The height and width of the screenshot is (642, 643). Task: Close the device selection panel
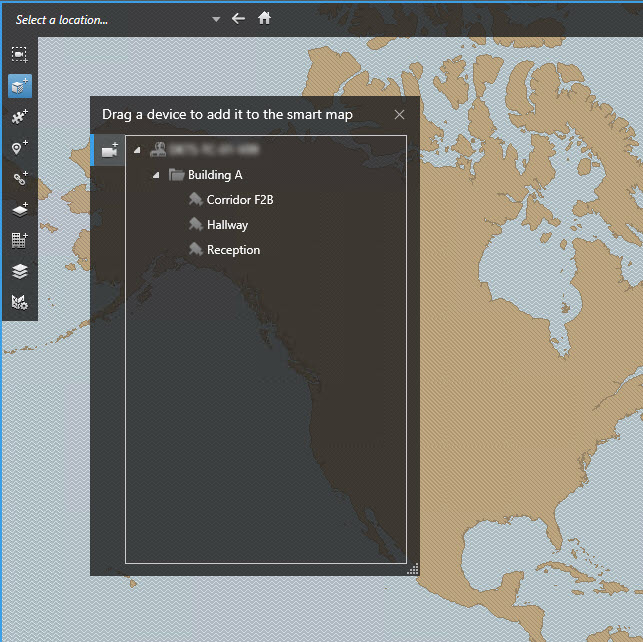coord(400,115)
